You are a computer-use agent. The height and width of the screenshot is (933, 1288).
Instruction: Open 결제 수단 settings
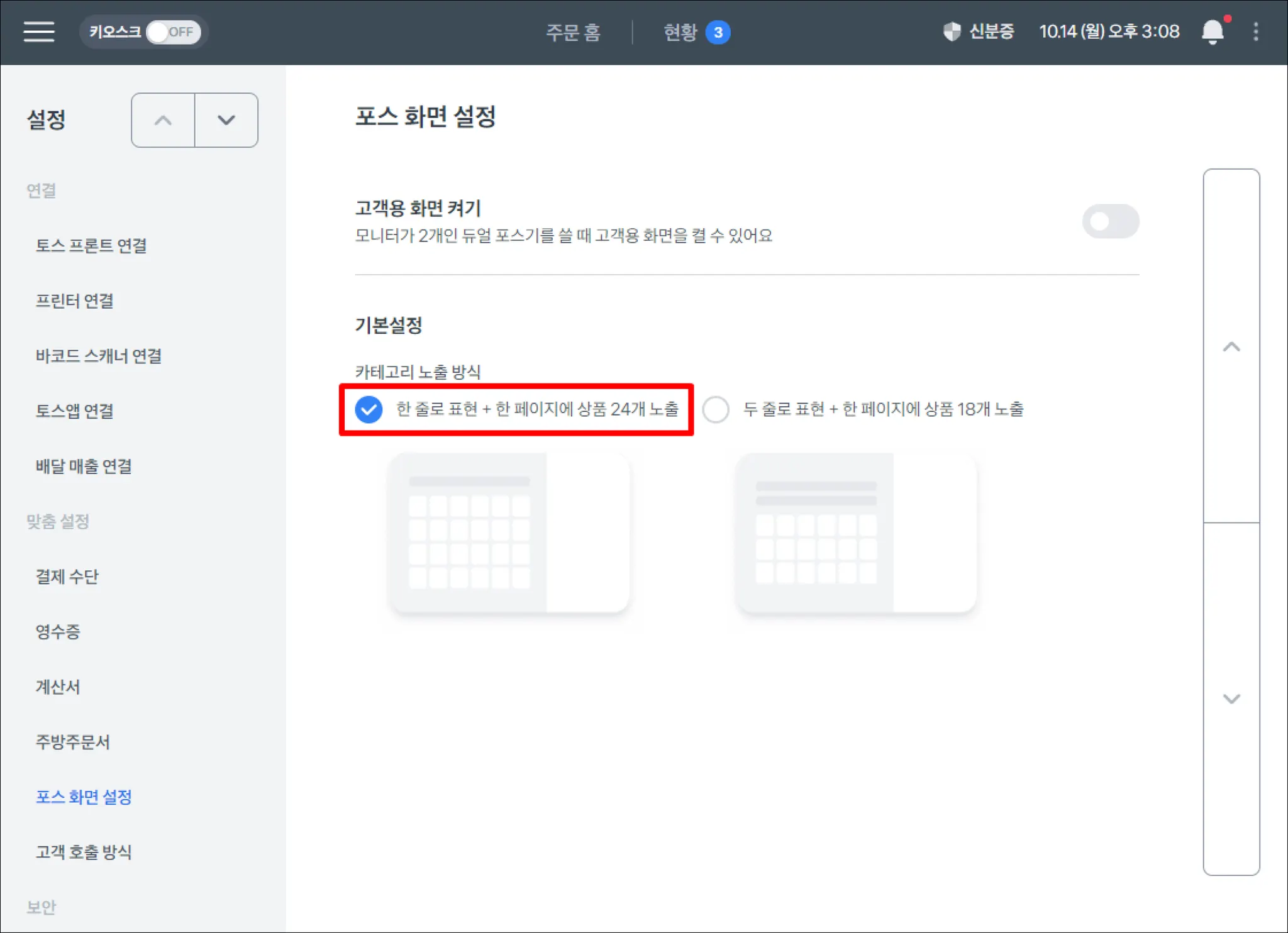67,577
